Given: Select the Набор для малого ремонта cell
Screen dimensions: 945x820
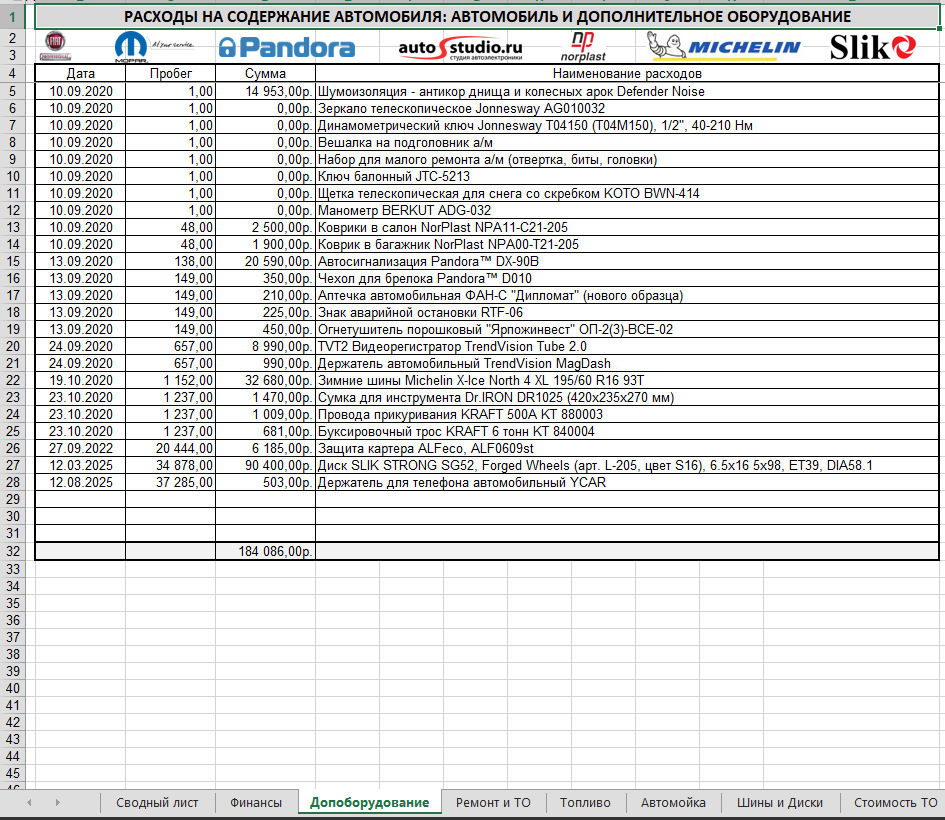Looking at the screenshot, I should [x=627, y=160].
